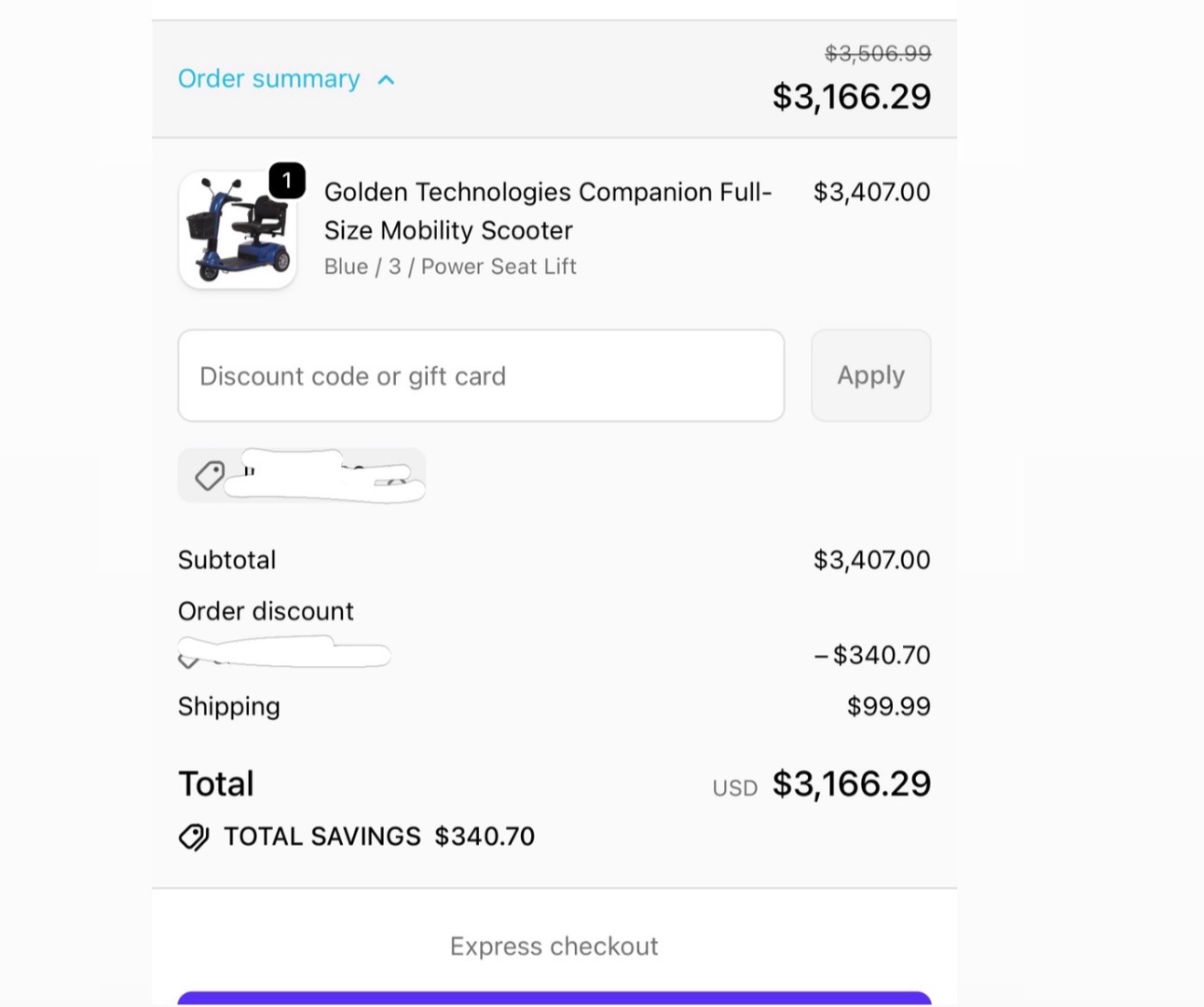Click the TOTAL SAVINGS $340.70 text
The image size is (1204, 1007).
[378, 837]
